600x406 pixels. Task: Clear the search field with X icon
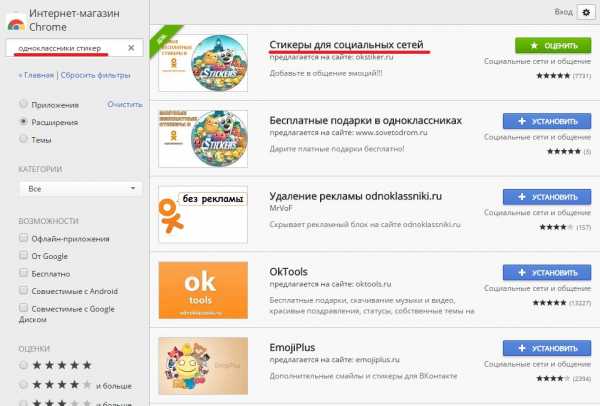click(131, 48)
